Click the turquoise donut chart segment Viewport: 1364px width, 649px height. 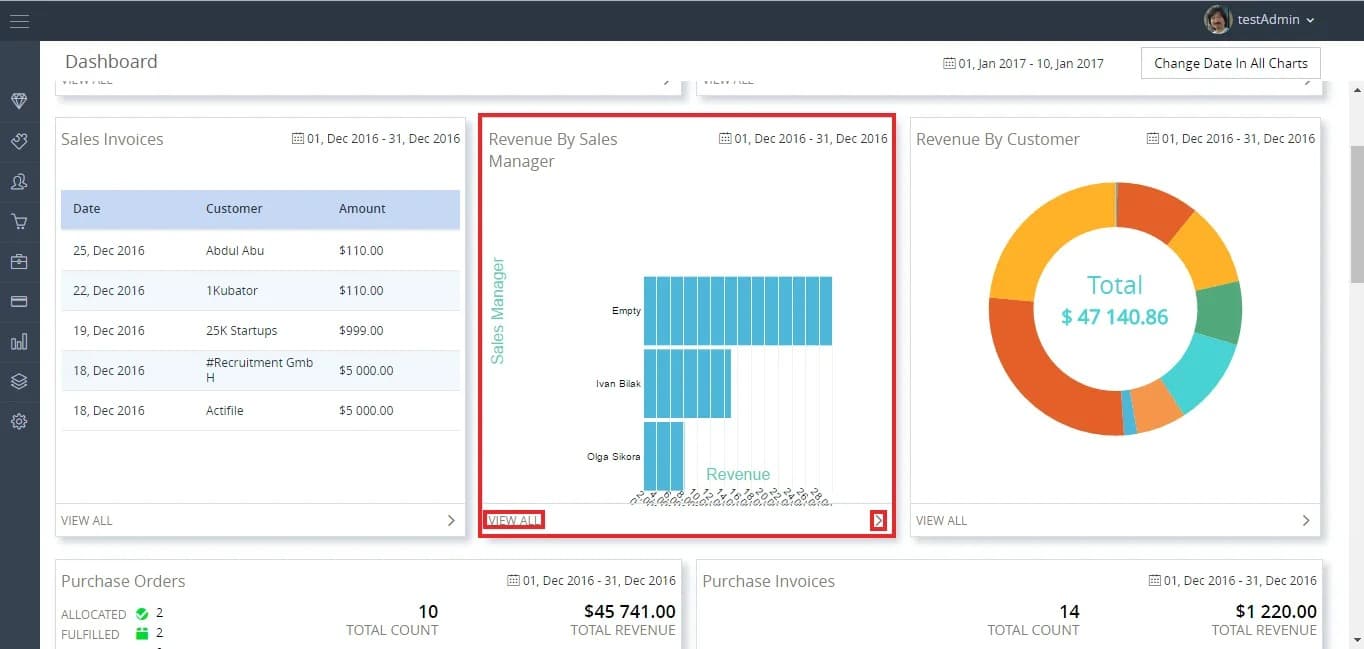coord(1201,371)
